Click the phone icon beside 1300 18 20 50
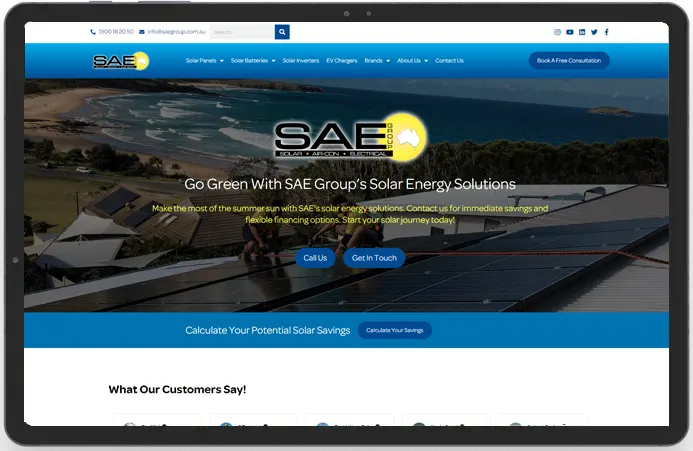 (x=93, y=32)
